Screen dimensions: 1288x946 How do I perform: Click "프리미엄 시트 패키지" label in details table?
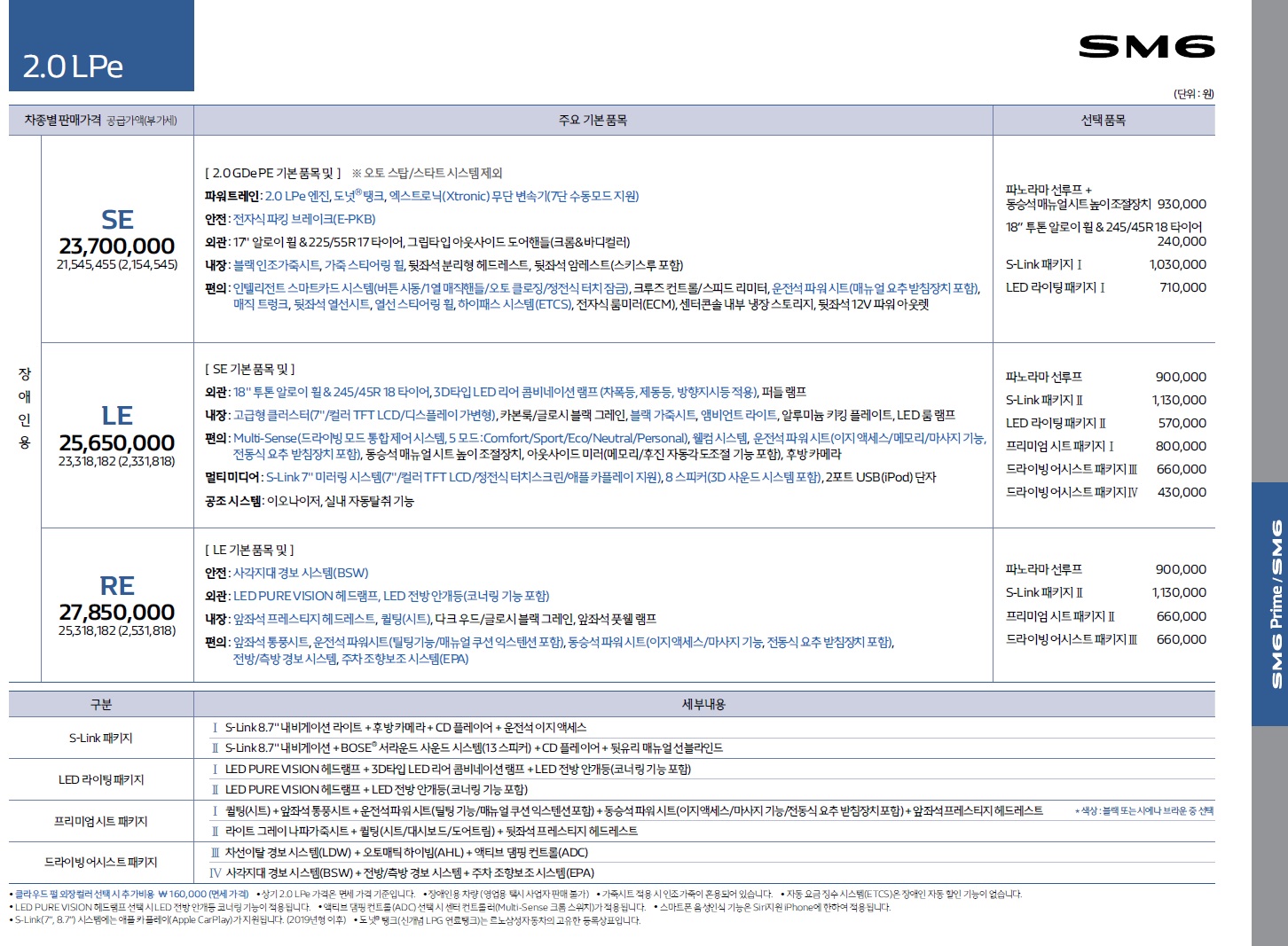click(x=101, y=821)
